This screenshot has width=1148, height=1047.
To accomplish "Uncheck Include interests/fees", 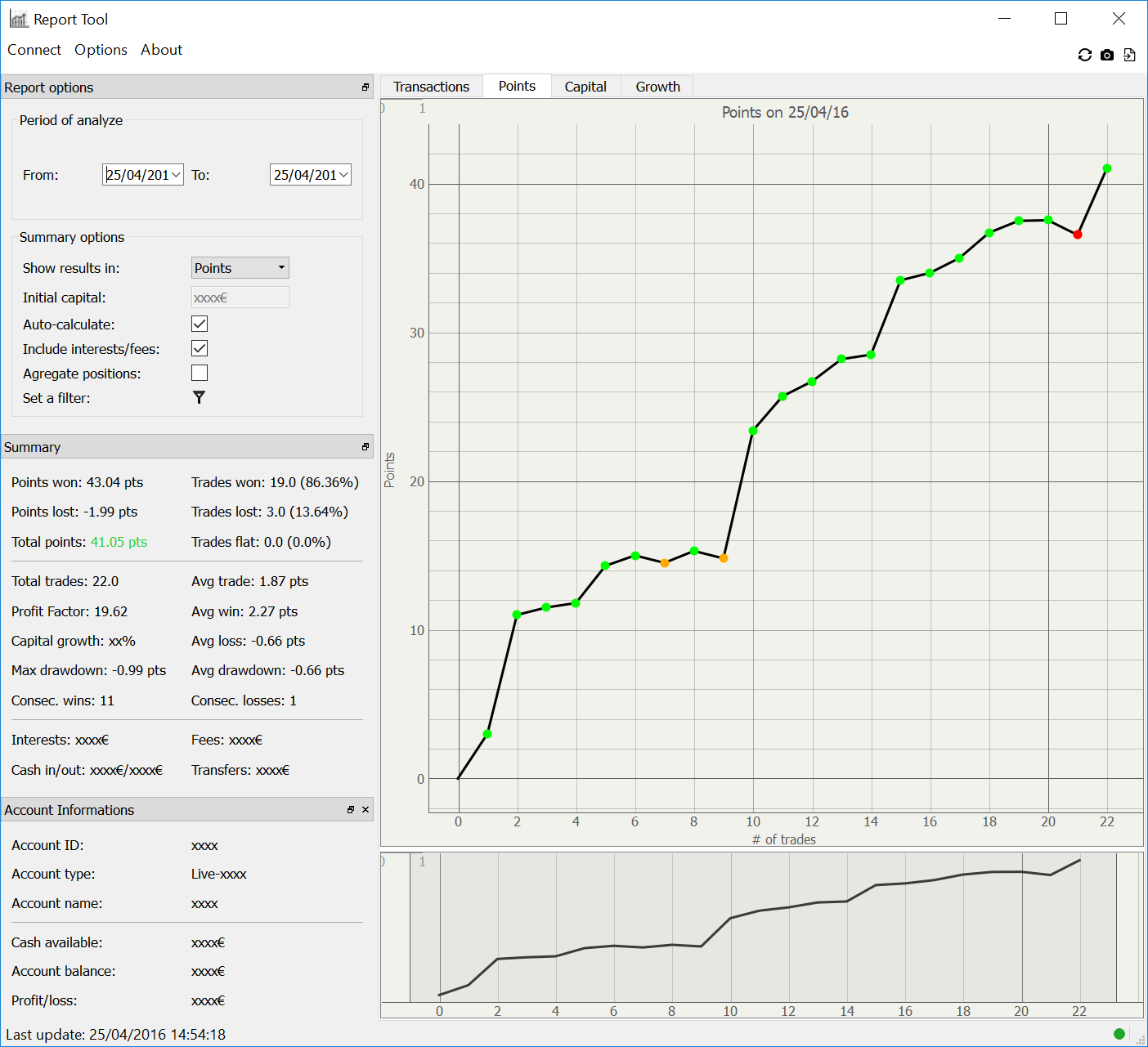I will click(200, 348).
